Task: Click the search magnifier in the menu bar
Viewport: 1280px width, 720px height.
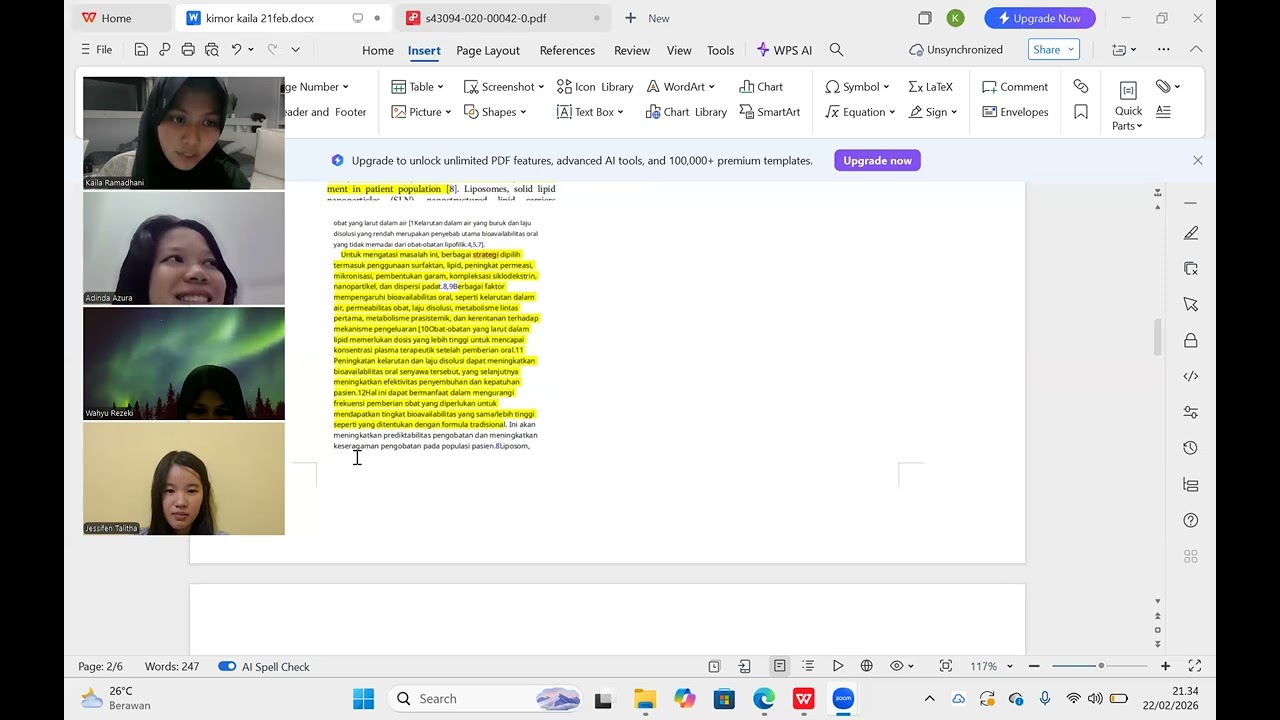Action: (837, 50)
